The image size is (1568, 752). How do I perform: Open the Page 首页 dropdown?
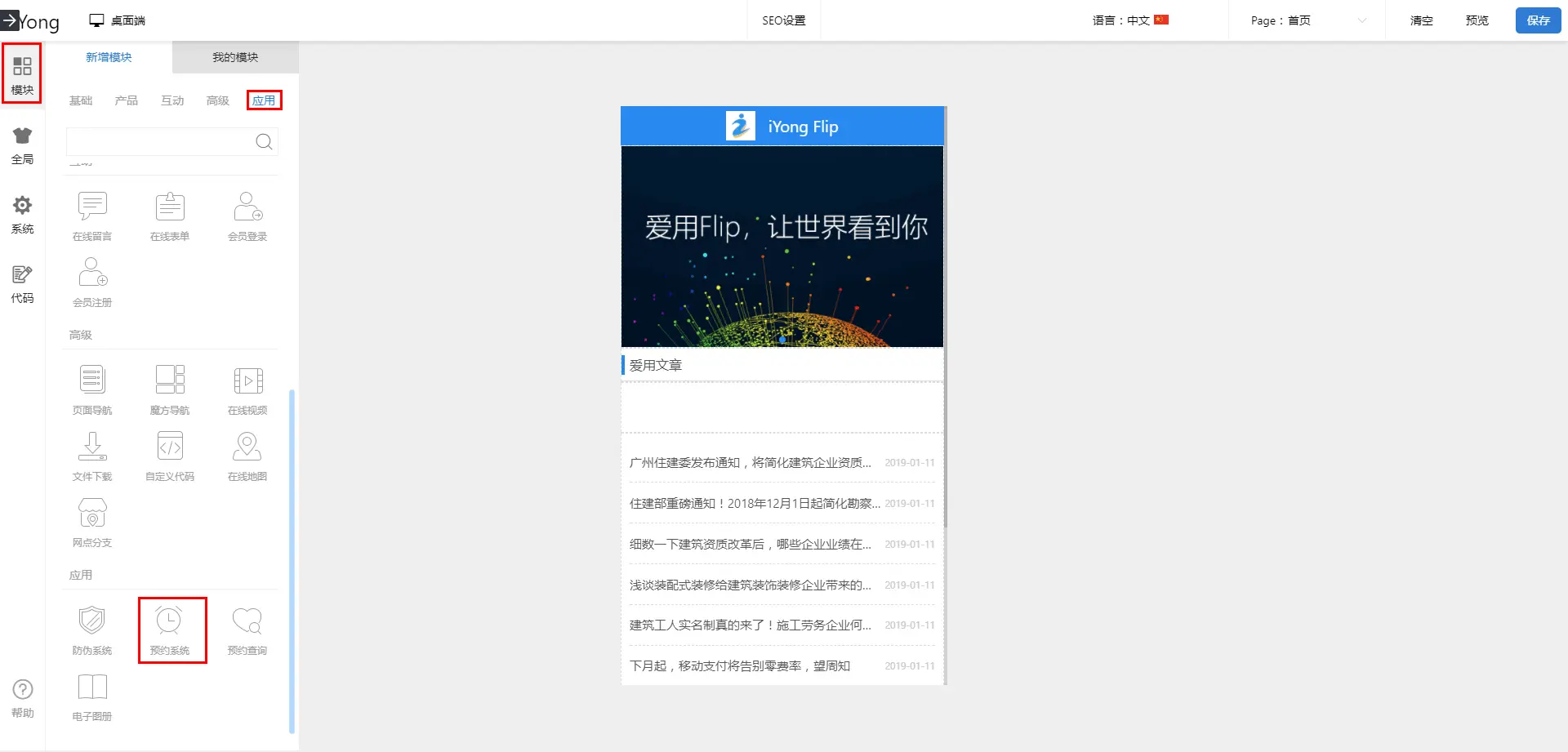tap(1307, 20)
